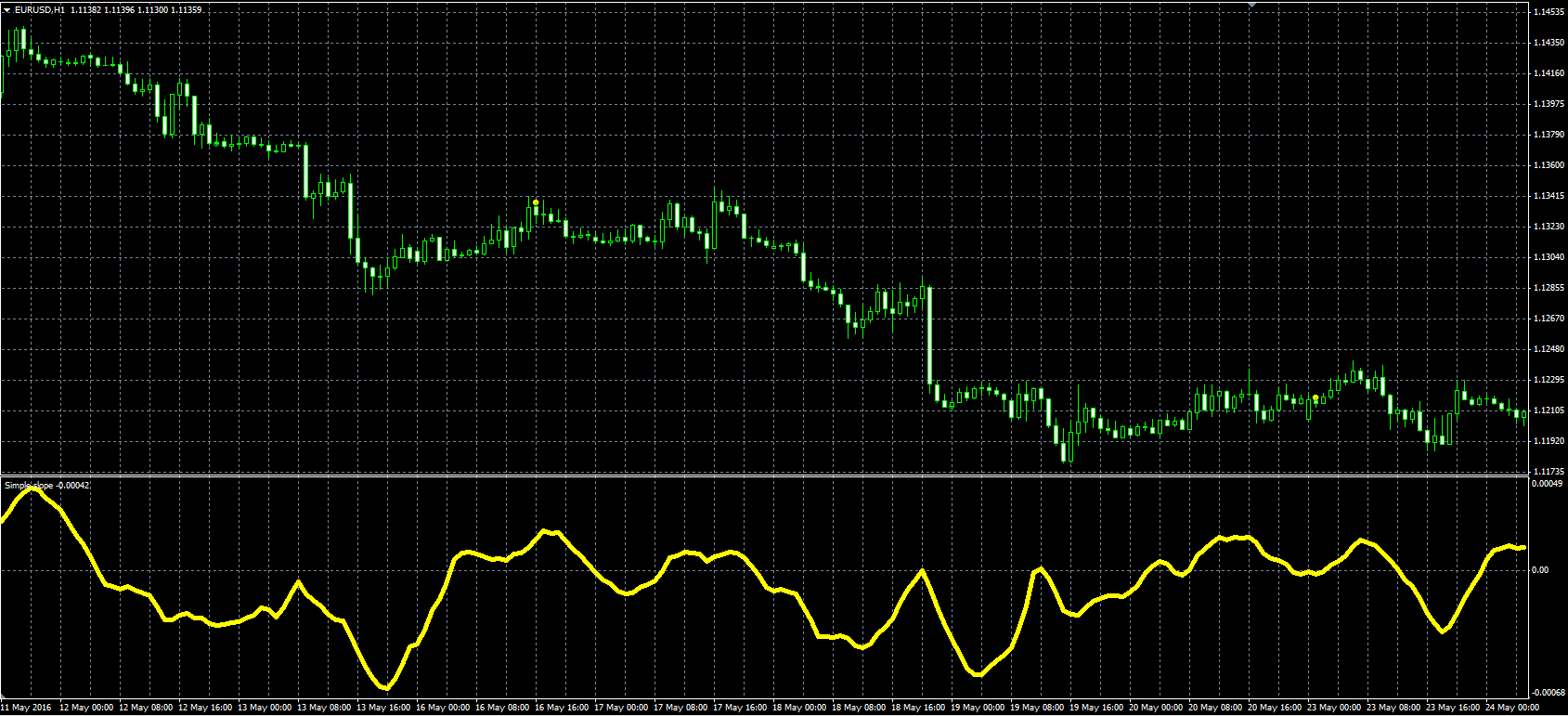The height and width of the screenshot is (716, 1568).
Task: Click the 1.14350 price scale label
Action: (x=1548, y=43)
